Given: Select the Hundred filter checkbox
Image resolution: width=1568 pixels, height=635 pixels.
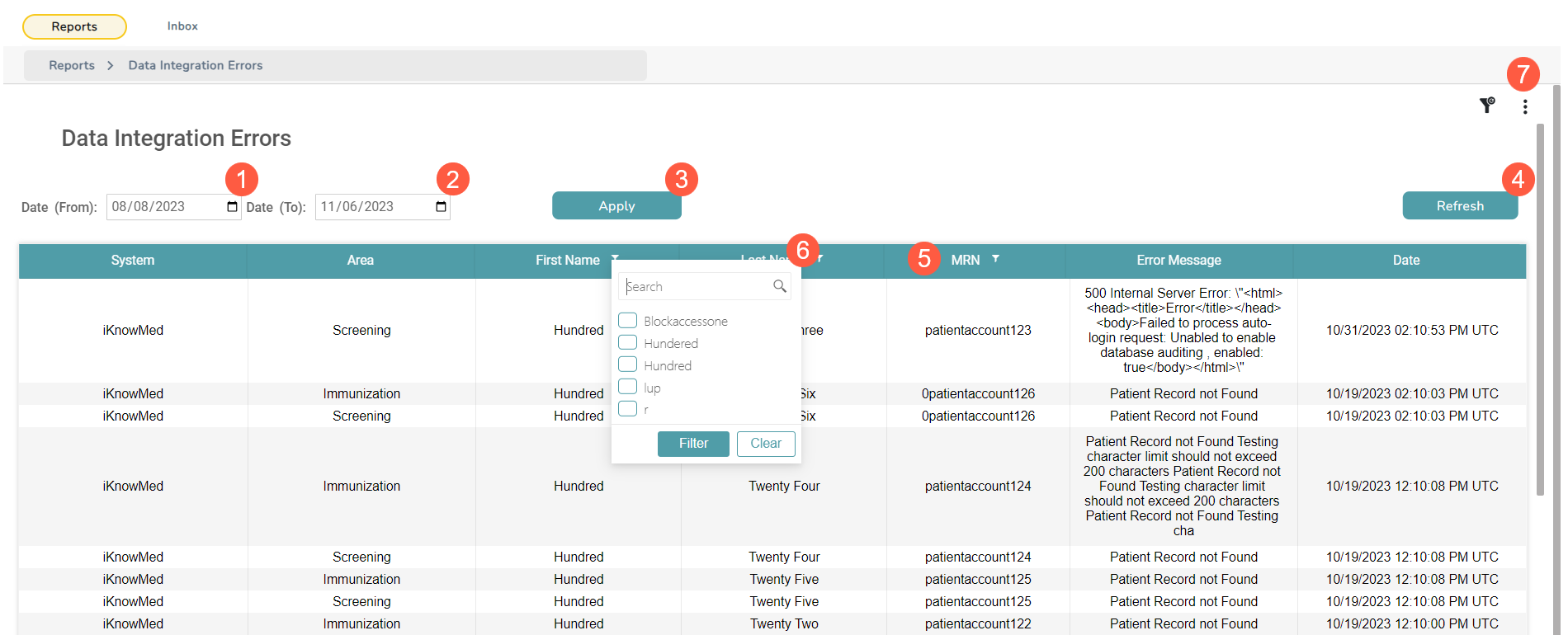Looking at the screenshot, I should click(628, 365).
